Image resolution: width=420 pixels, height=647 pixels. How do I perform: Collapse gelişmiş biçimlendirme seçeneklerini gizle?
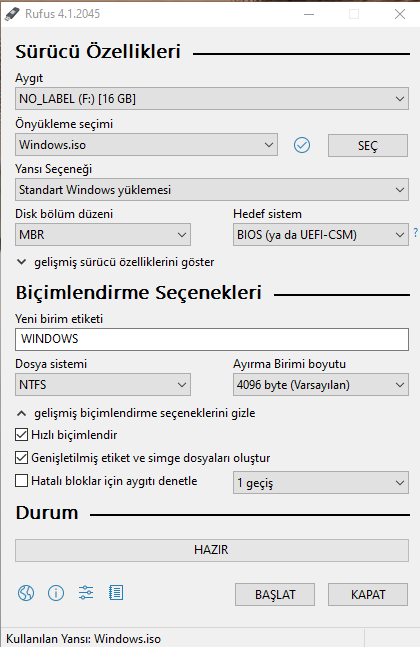(x=136, y=413)
